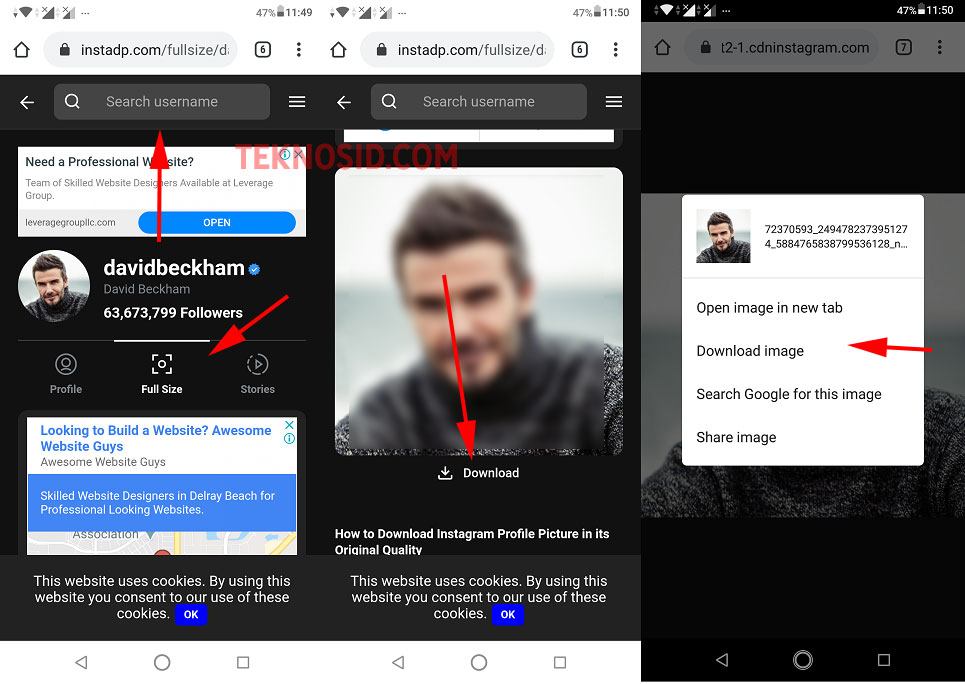Tap blue Skilled Website Designers ad banner
Image resolution: width=965 pixels, height=684 pixels.
162,502
